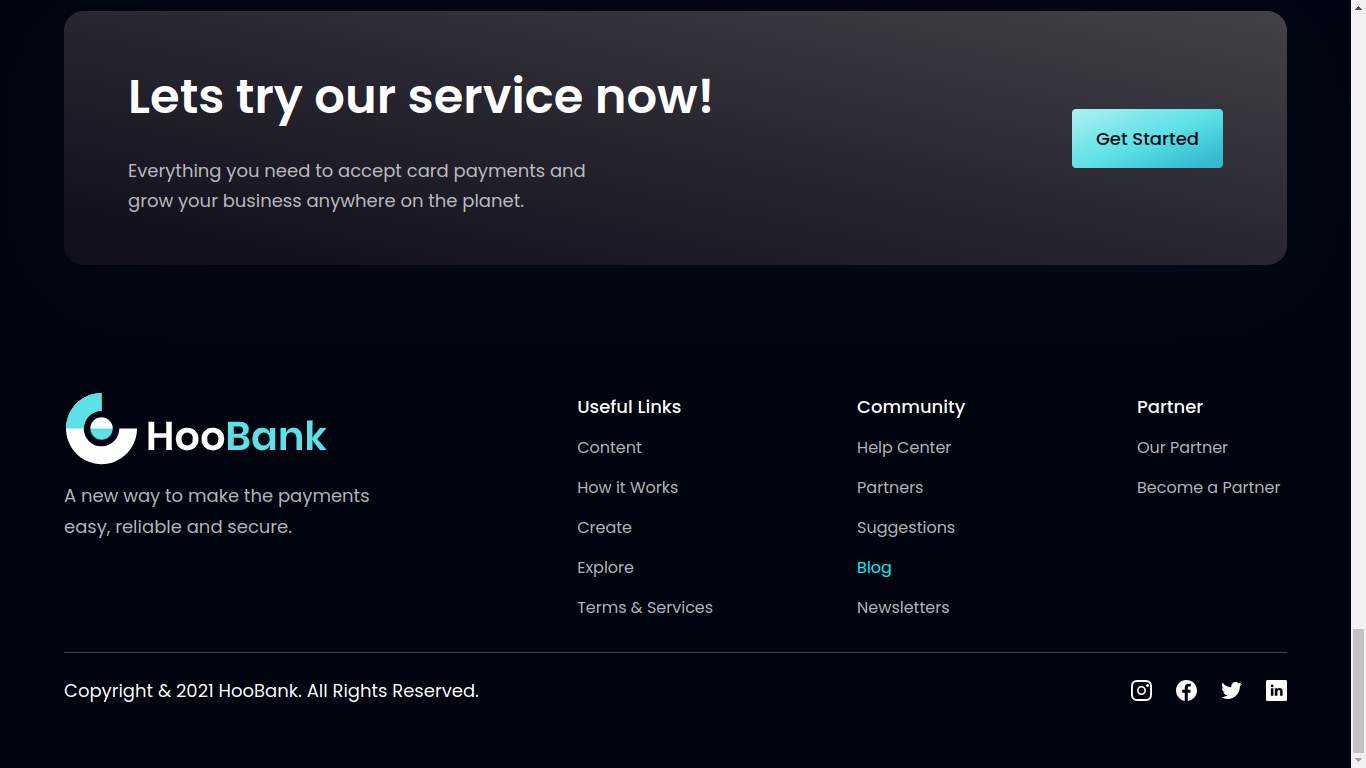
Task: Open the Content link
Action: (609, 447)
